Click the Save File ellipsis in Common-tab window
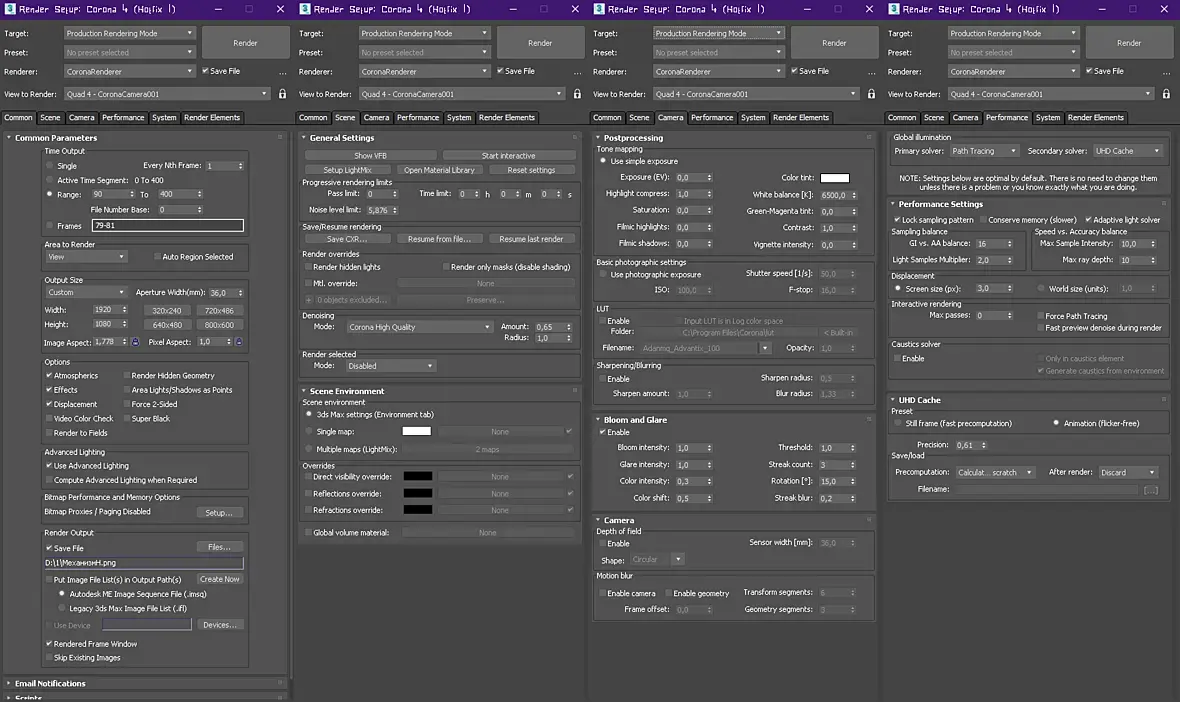The height and width of the screenshot is (702, 1180). tap(282, 72)
